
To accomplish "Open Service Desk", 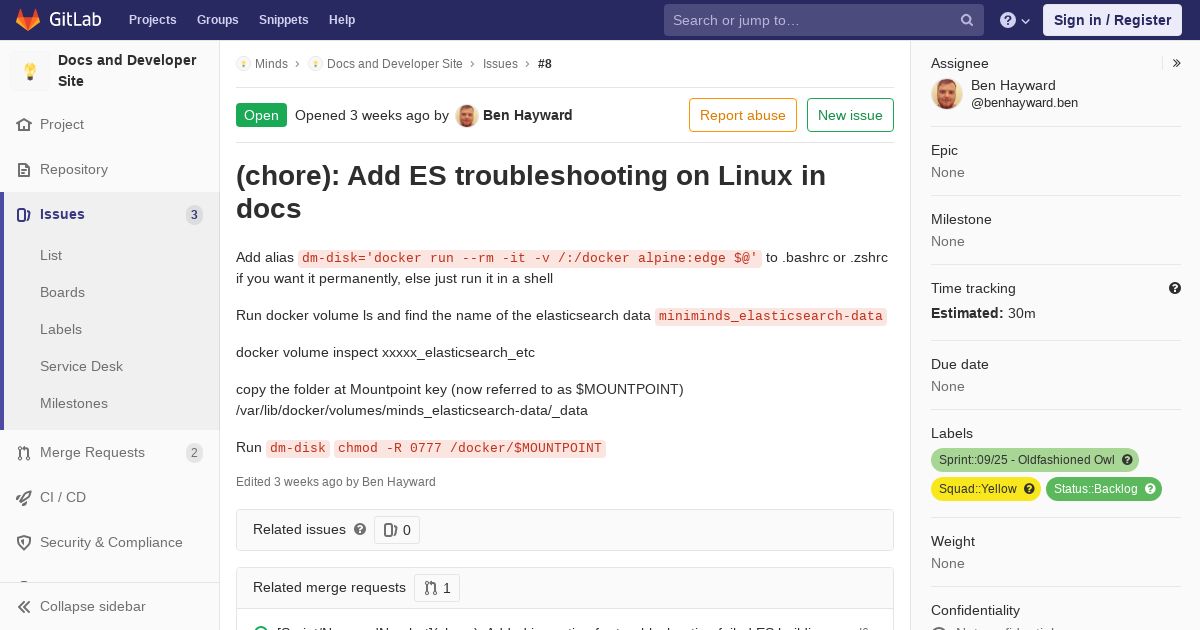I will [x=81, y=366].
